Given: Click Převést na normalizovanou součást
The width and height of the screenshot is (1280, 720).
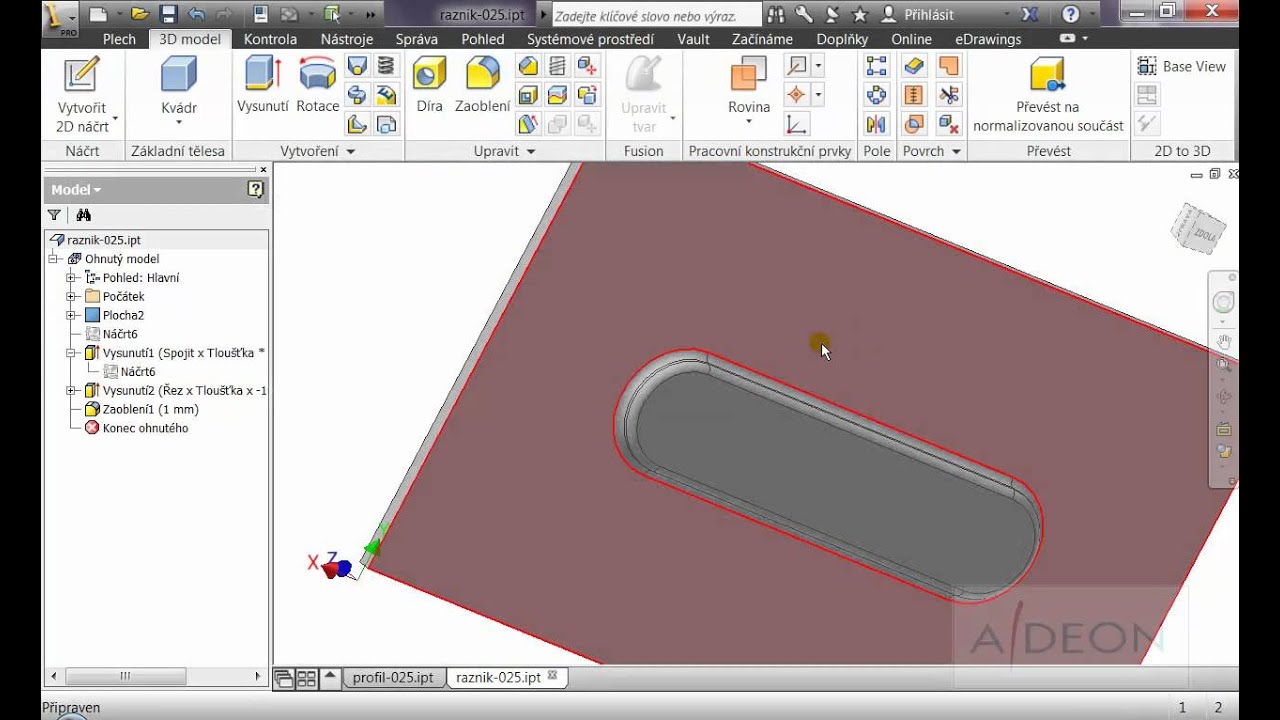Looking at the screenshot, I should pos(1048,96).
